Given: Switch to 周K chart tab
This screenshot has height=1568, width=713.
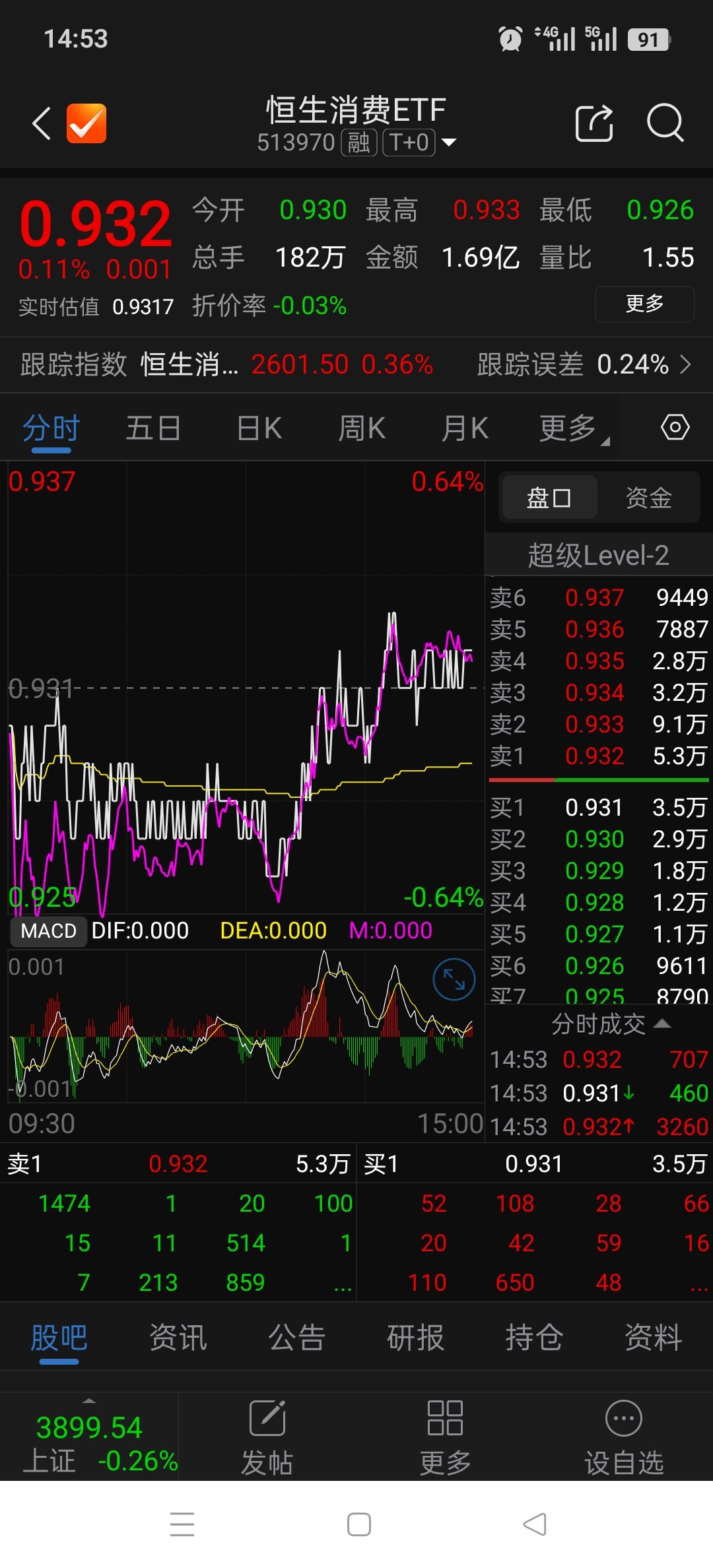Looking at the screenshot, I should point(362,429).
